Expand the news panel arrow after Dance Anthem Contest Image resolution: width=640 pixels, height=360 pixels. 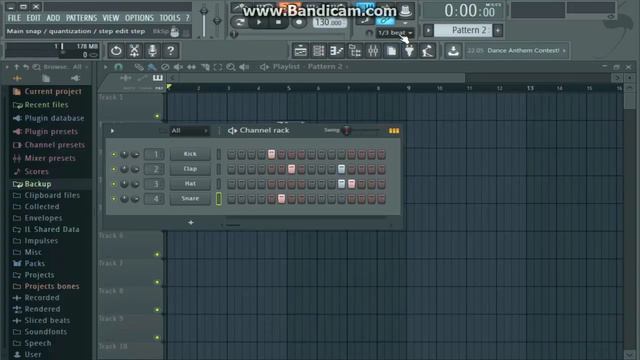click(564, 51)
